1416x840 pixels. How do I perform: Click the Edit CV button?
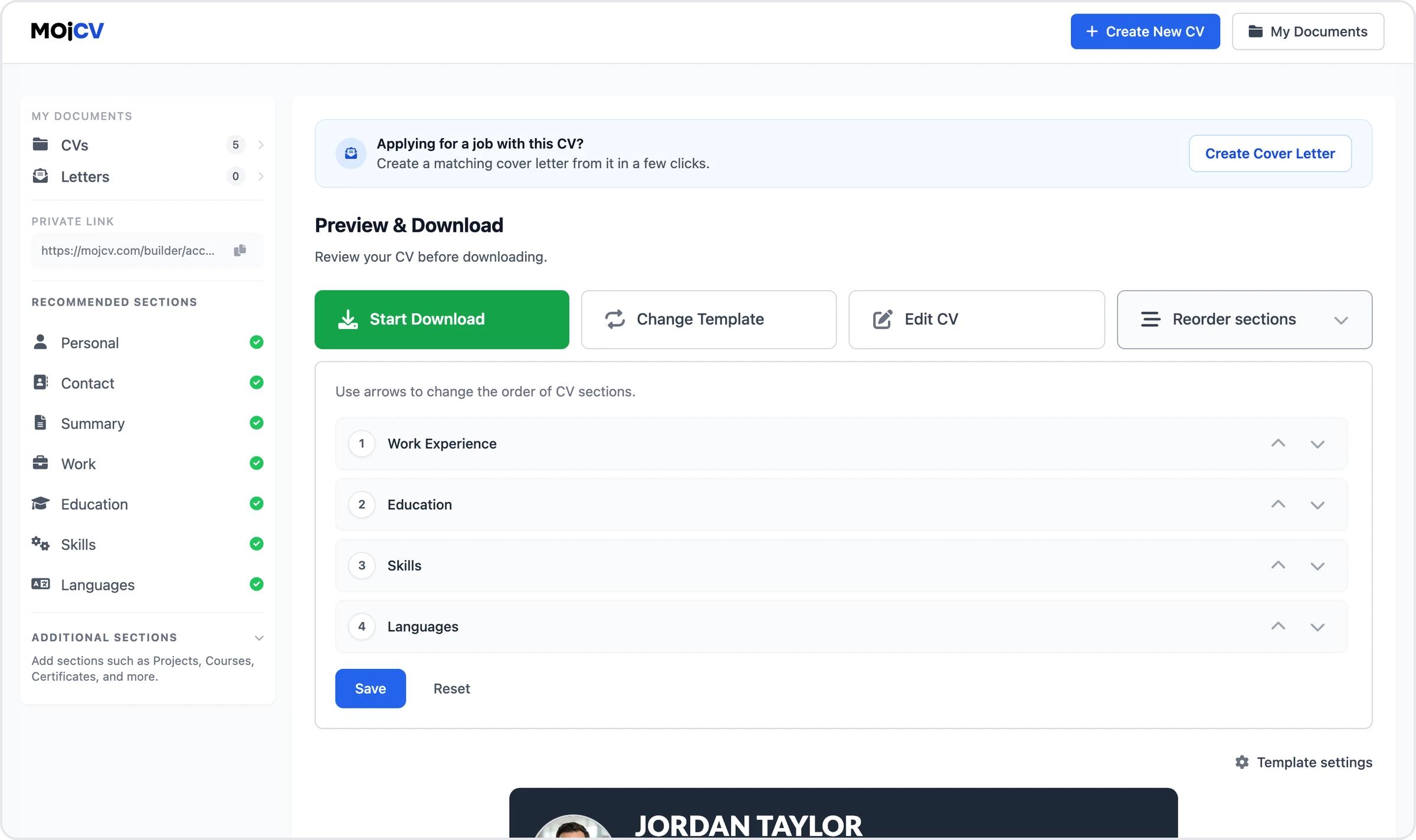pyautogui.click(x=976, y=319)
